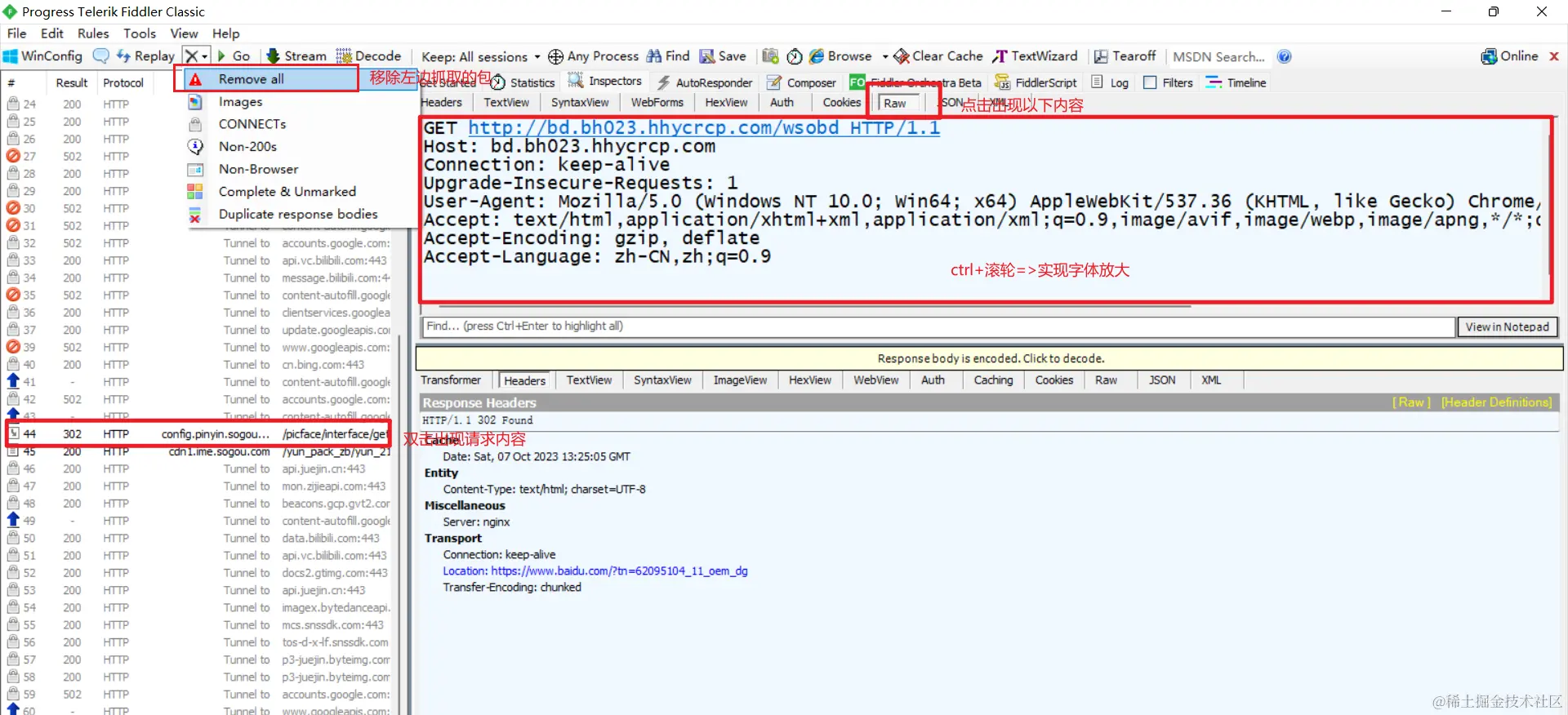
Task: Click the [Header Definitions] link
Action: point(1496,402)
